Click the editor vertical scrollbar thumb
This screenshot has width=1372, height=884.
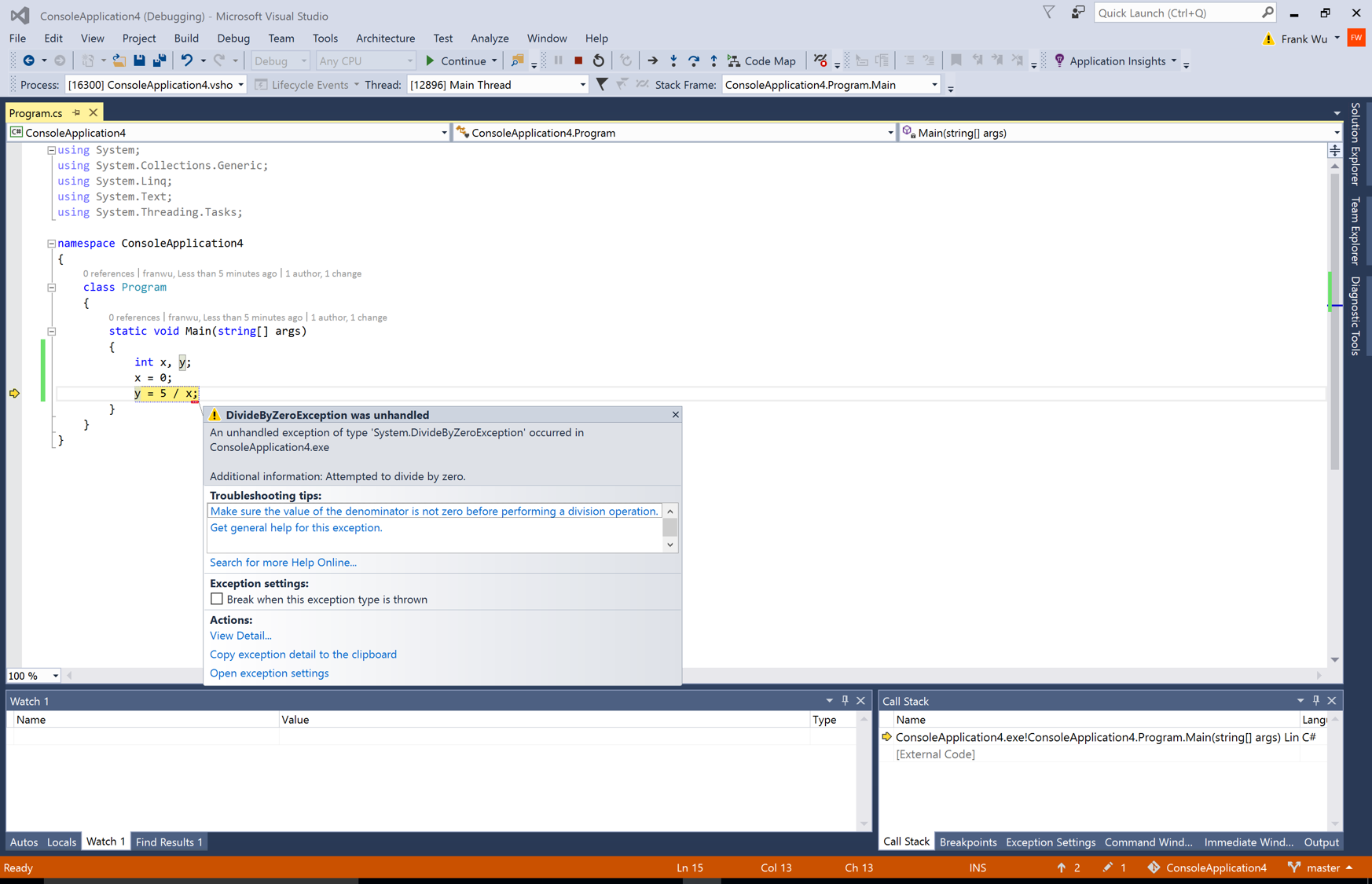pyautogui.click(x=1334, y=321)
